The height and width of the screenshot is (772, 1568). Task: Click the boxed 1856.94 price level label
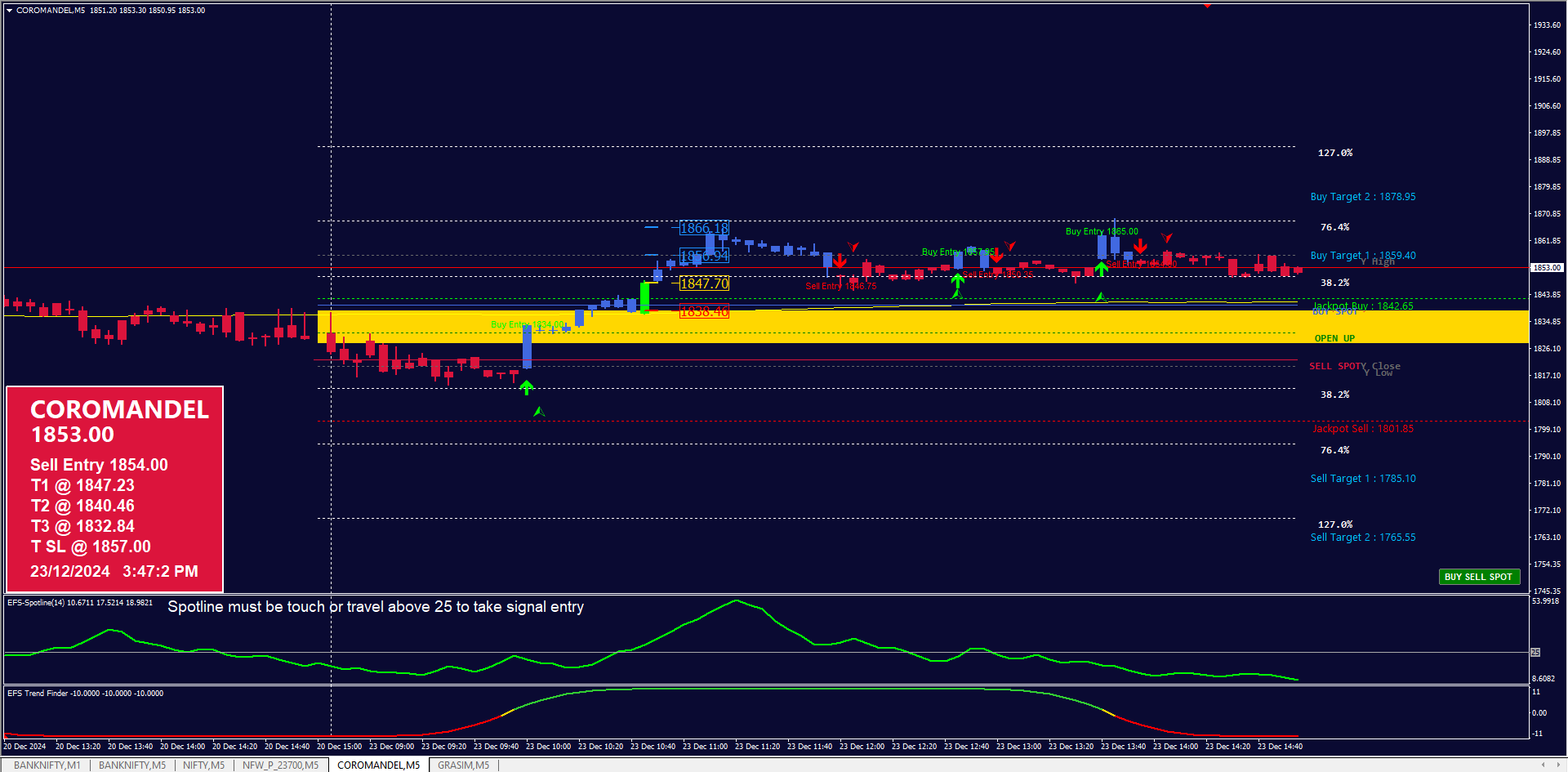click(705, 257)
